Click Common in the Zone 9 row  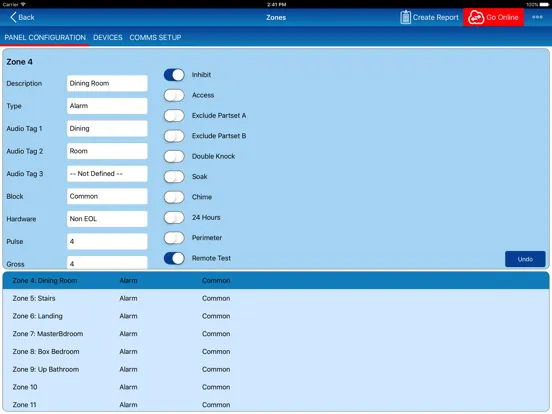216,369
